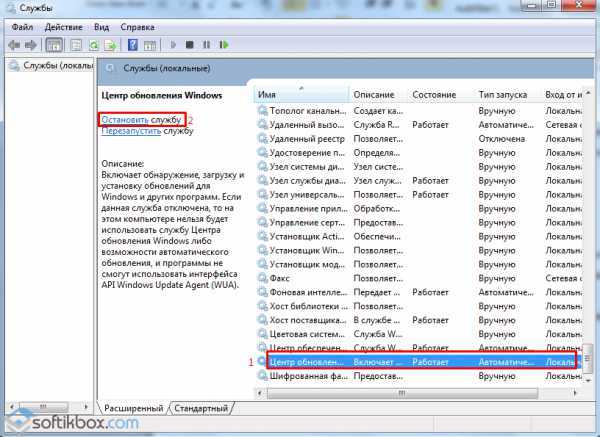Click the action pane toggle icon next to Help
Image resolution: width=600 pixels, height=437 pixels.
150,45
